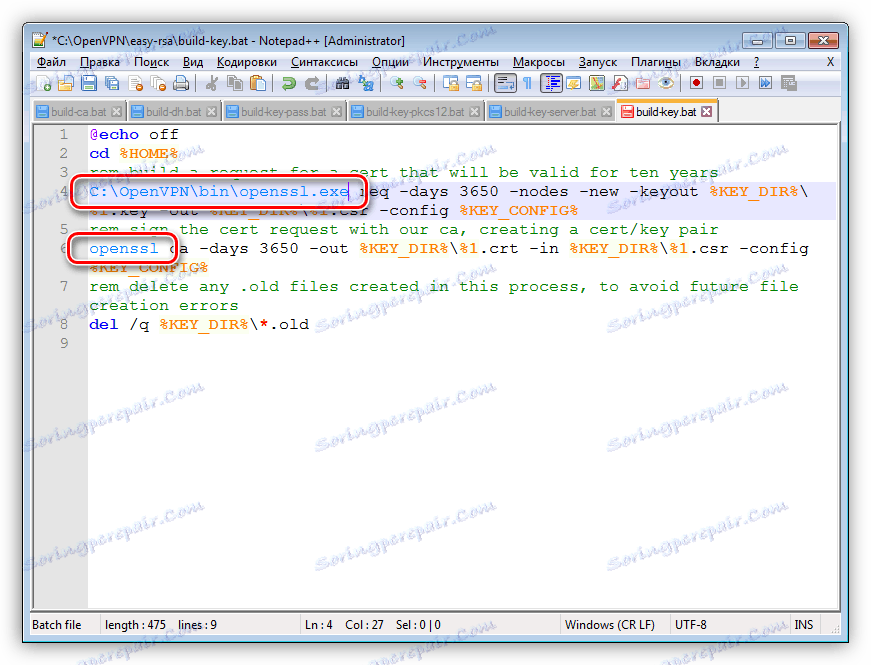871x665 pixels.
Task: Run macro multiple times
Action: tap(767, 84)
